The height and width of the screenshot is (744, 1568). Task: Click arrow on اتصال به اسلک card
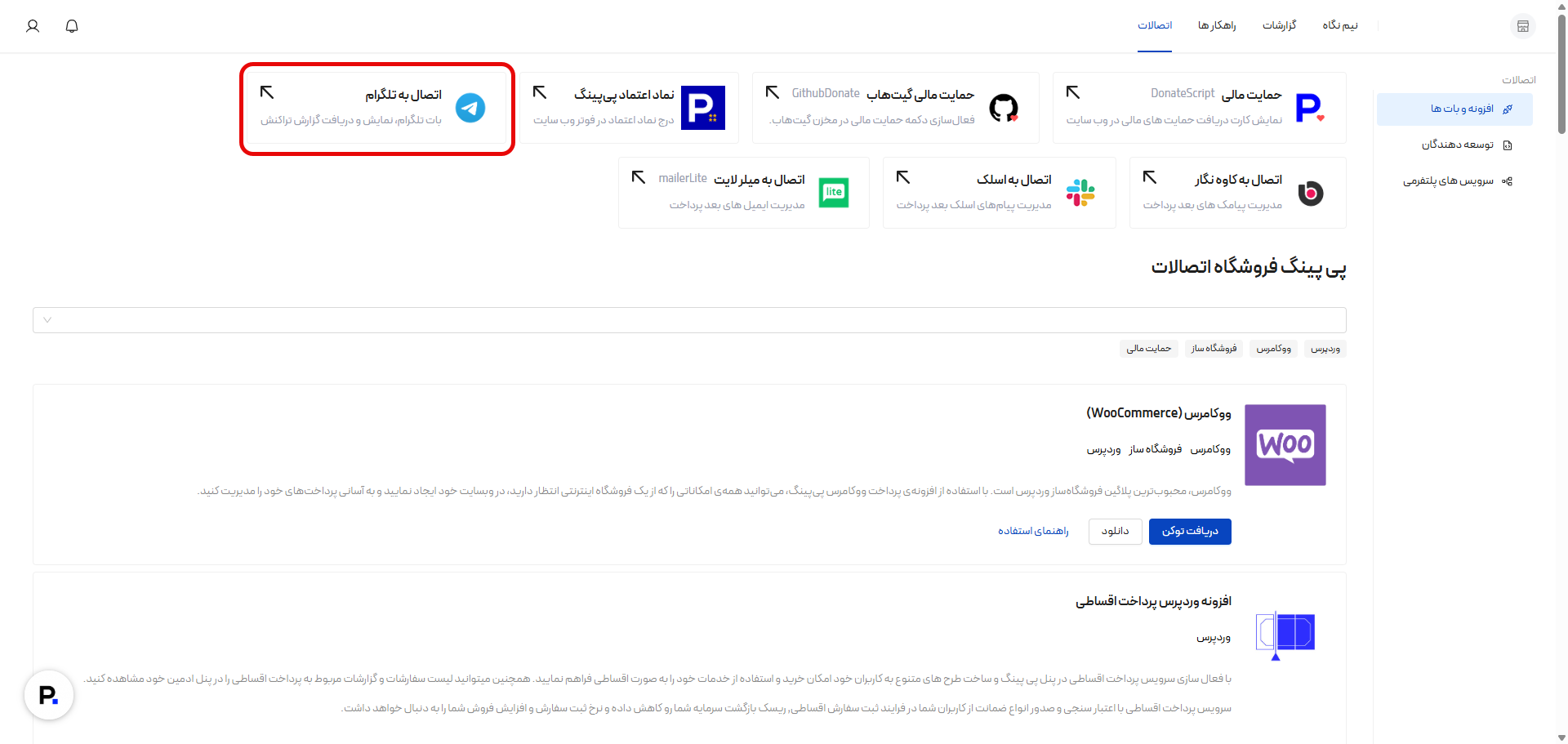[x=903, y=177]
